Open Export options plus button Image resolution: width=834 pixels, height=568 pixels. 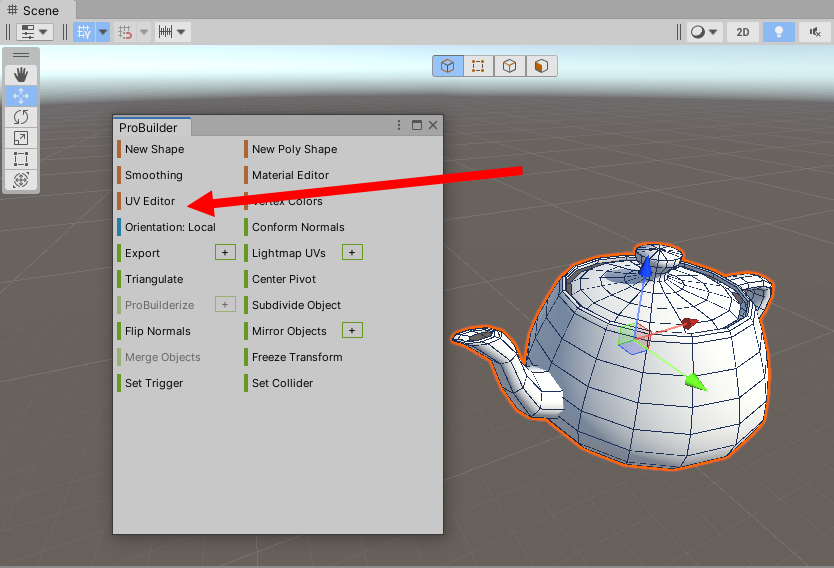pos(225,253)
